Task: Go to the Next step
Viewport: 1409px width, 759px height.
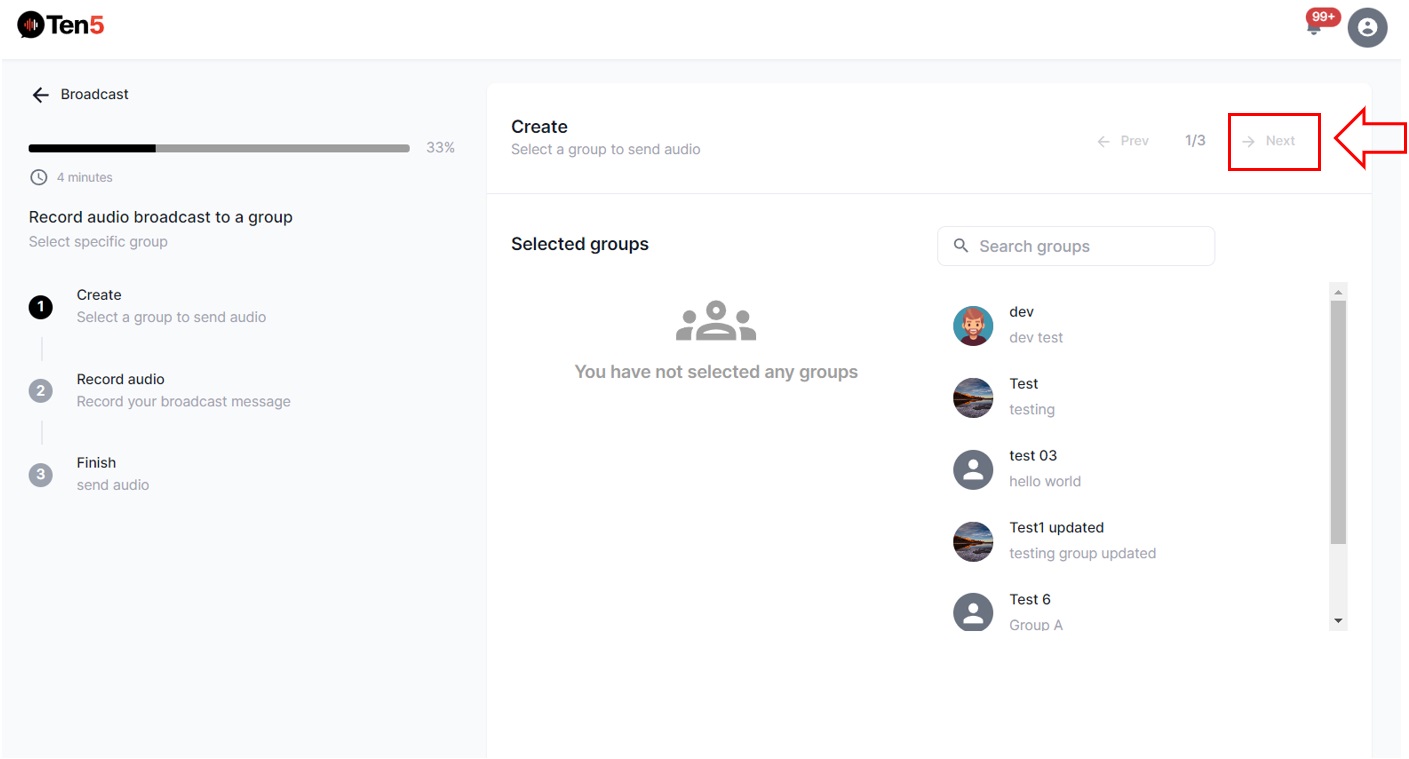Action: point(1269,141)
